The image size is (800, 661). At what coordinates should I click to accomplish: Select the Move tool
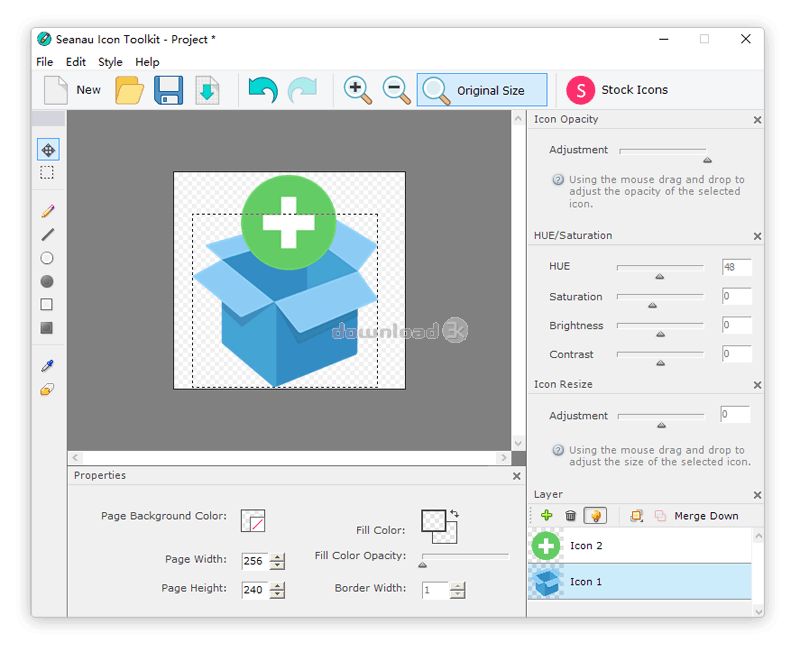tap(48, 150)
